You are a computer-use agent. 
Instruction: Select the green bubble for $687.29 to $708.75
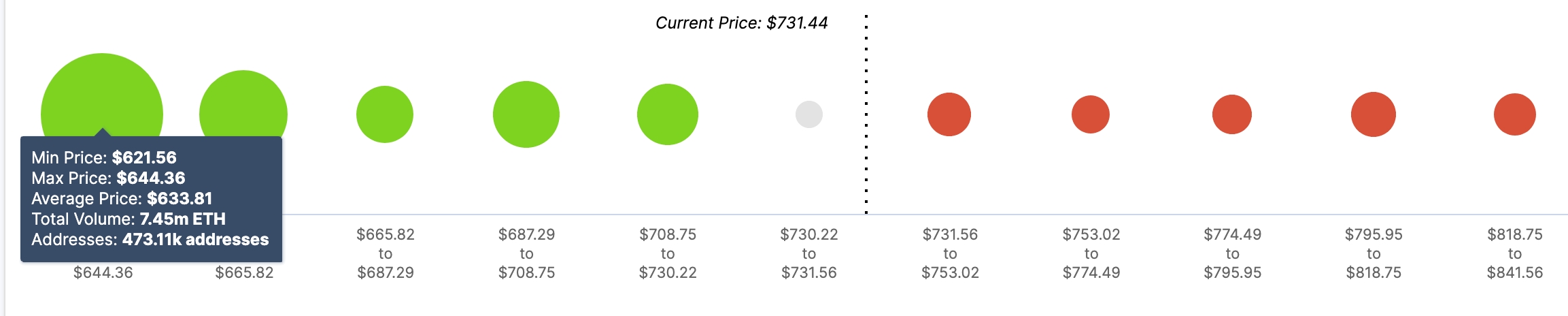coord(526,114)
